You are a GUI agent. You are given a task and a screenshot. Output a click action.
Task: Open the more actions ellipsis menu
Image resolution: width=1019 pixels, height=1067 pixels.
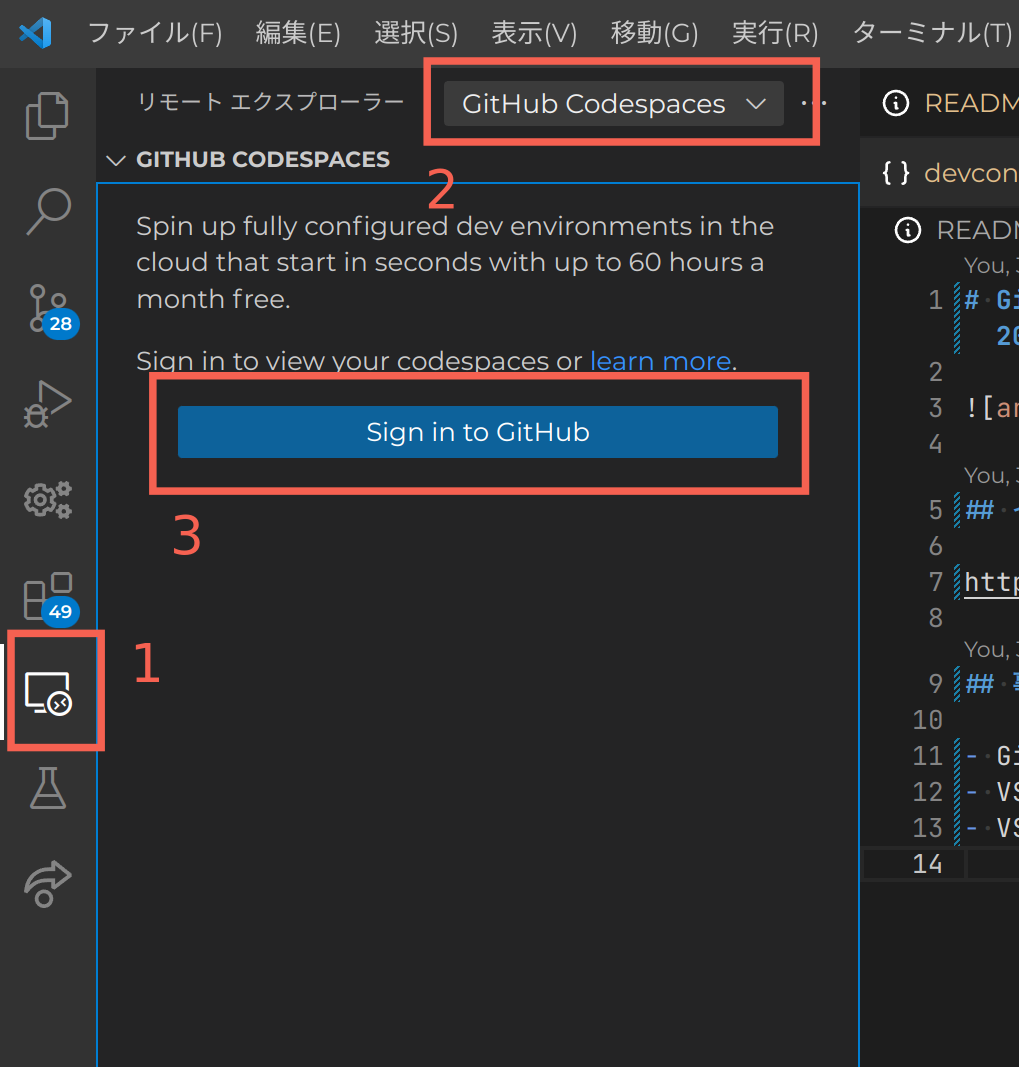pos(814,103)
